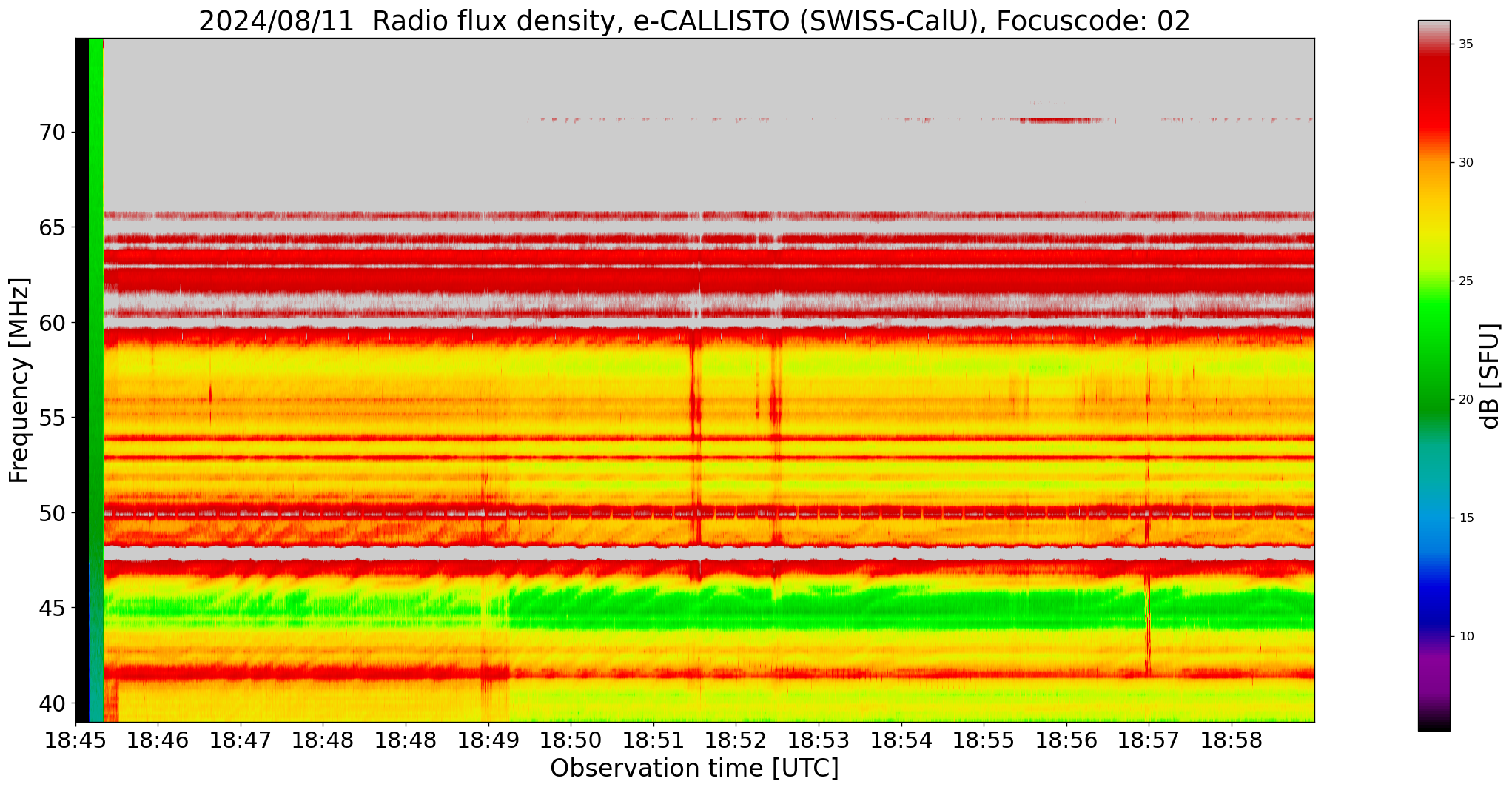The width and height of the screenshot is (1512, 790).
Task: Click the 18:47 time tick label
Action: [x=240, y=740]
